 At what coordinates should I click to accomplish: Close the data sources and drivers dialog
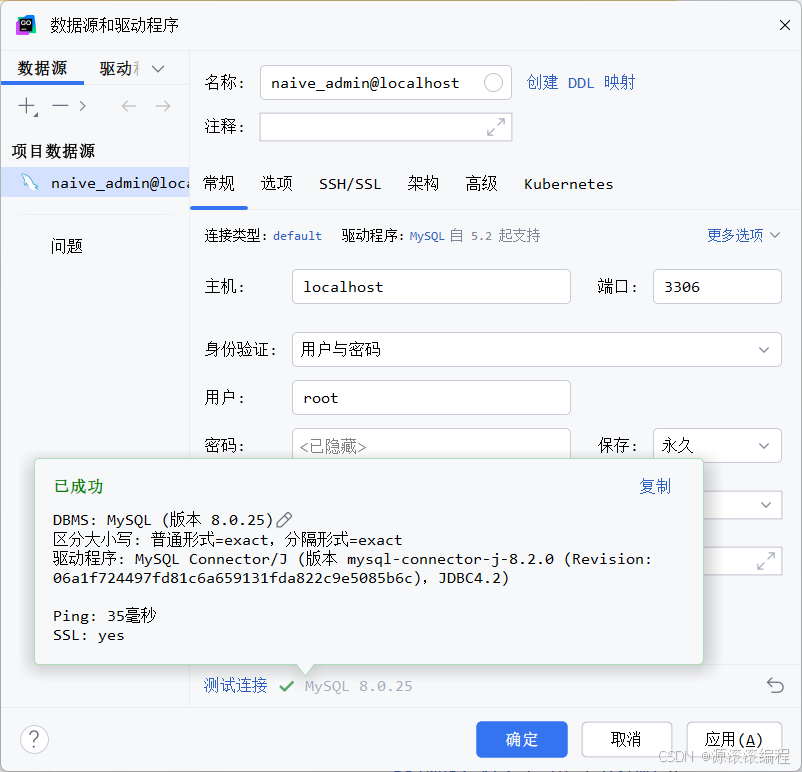pos(785,25)
